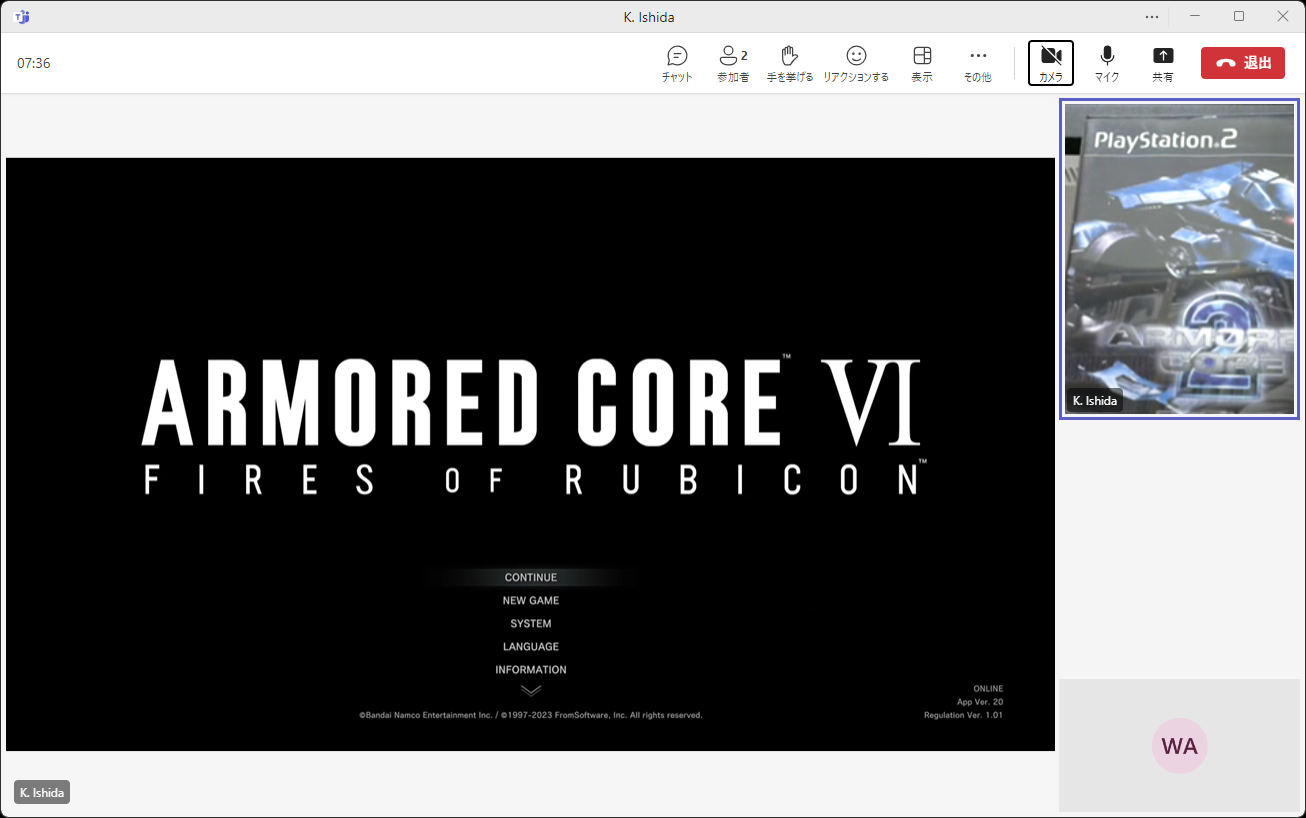This screenshot has height=818, width=1306.
Task: Click the K. Ishida presenter name label
Action: 42,793
